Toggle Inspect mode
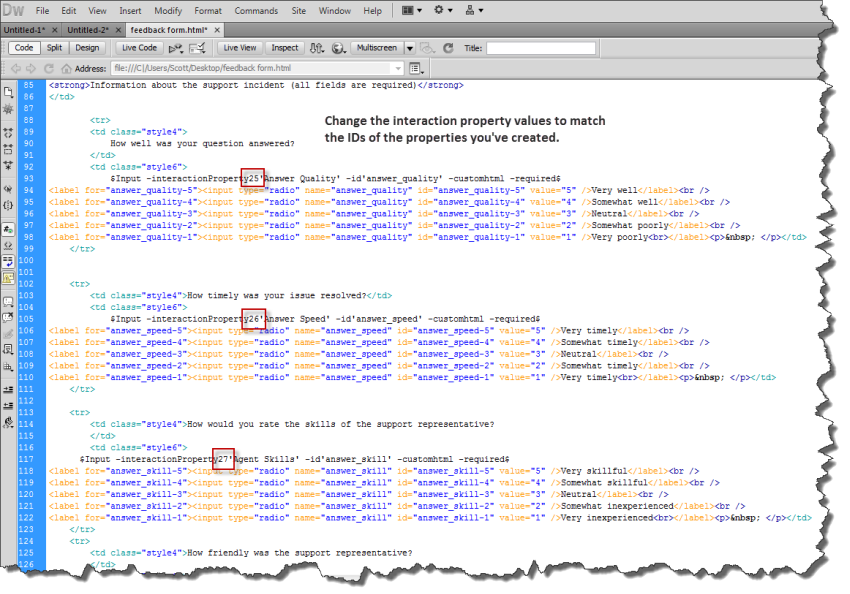 coord(285,48)
